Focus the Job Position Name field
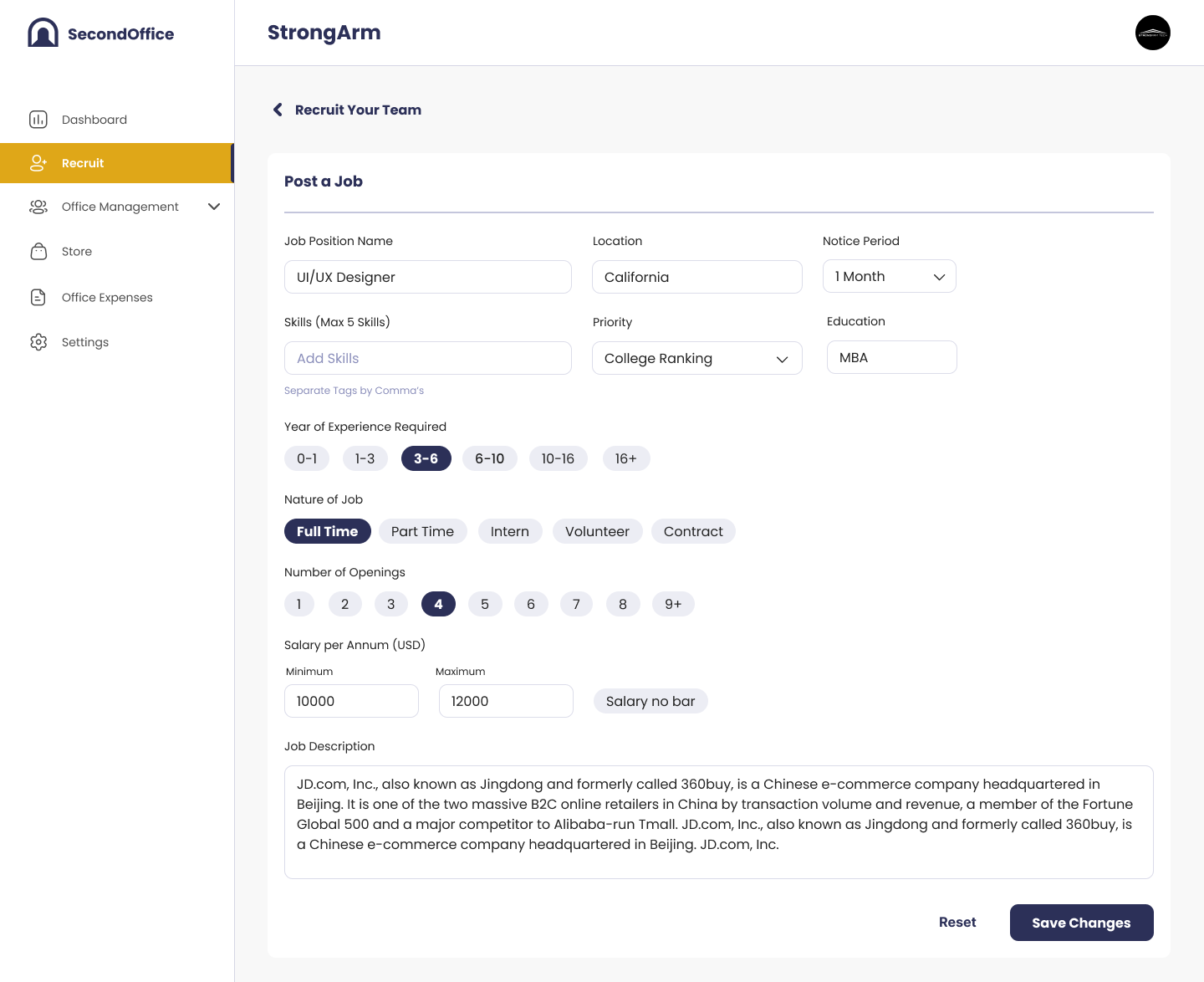1204x982 pixels. click(x=428, y=277)
